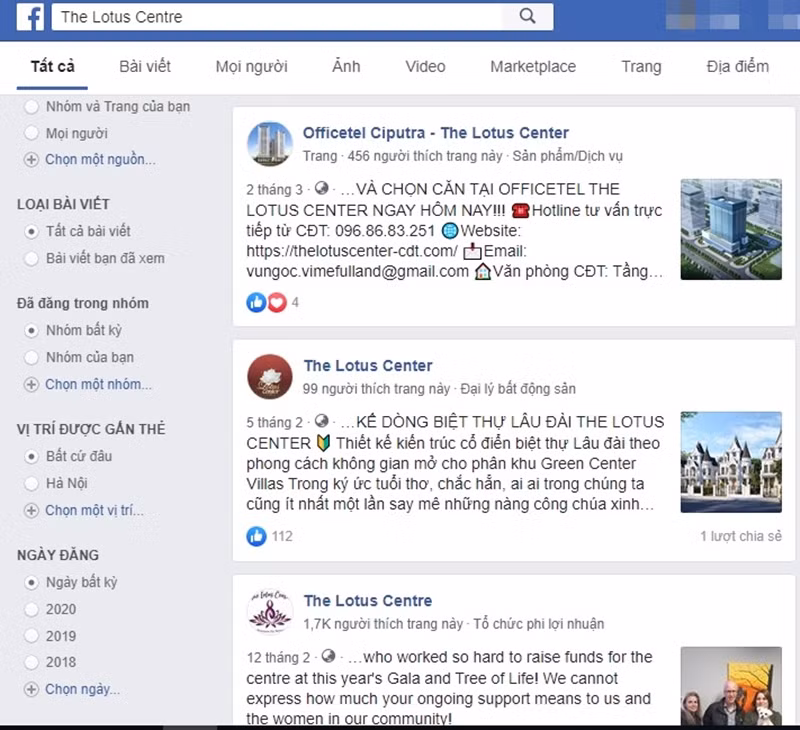
Task: Click the heart reaction icon on first post
Action: point(276,302)
